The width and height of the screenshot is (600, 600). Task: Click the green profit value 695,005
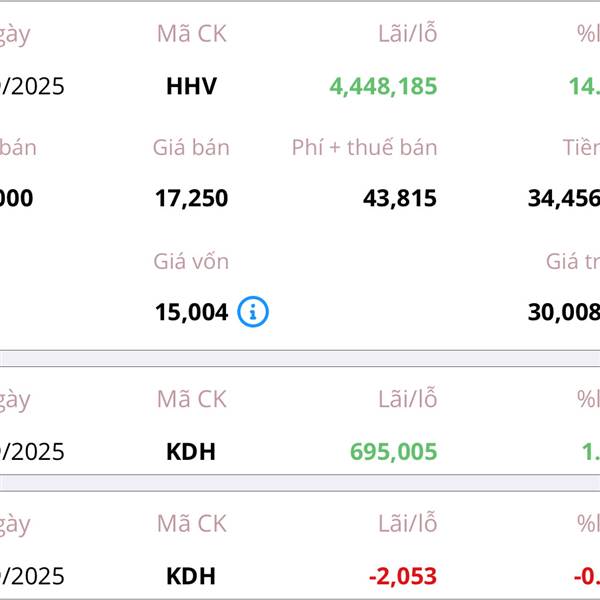pos(393,452)
